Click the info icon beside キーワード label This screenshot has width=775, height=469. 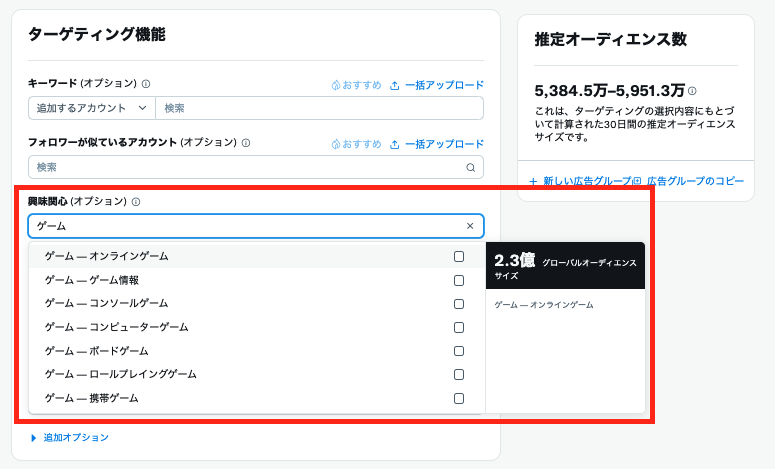146,85
